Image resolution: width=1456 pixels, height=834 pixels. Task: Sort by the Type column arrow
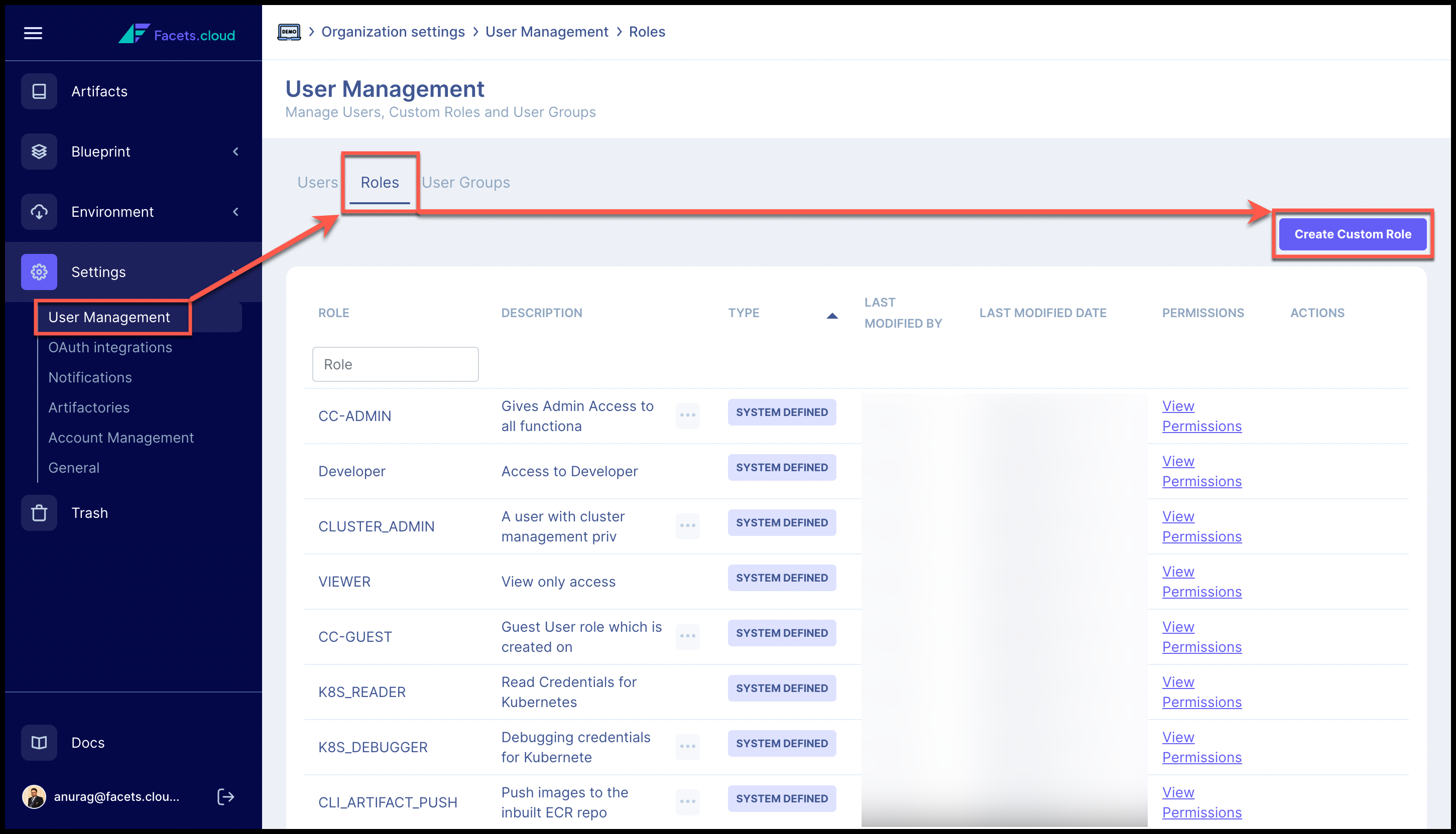point(832,315)
